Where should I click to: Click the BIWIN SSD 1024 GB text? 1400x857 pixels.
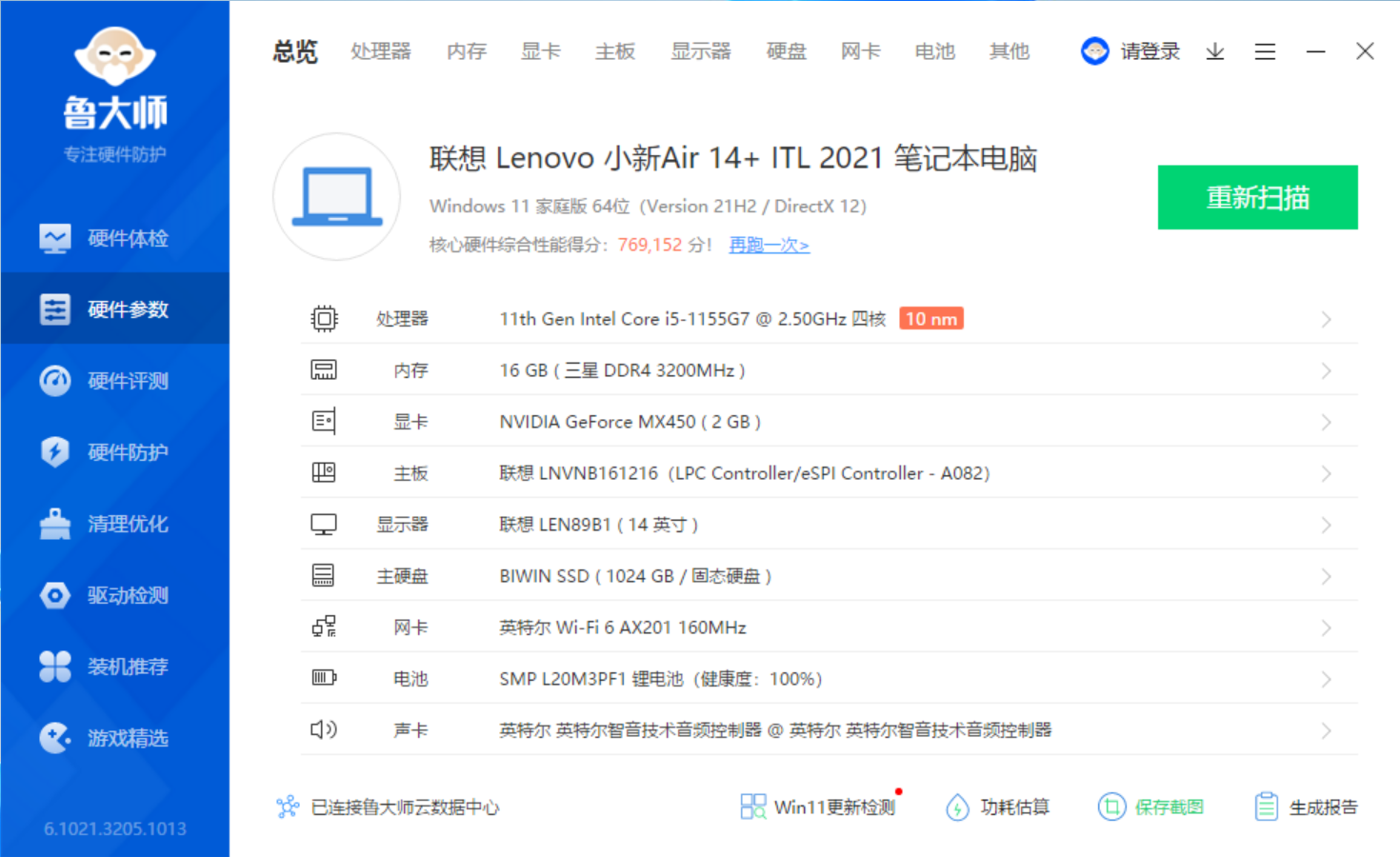[635, 576]
